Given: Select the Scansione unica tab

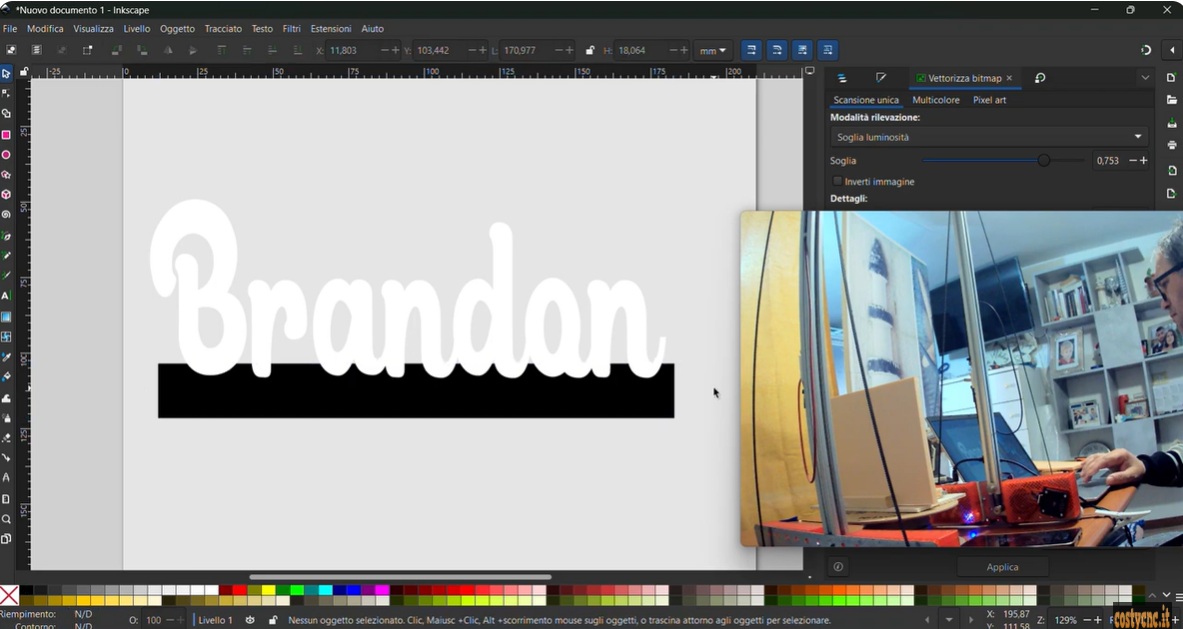Looking at the screenshot, I should coord(866,100).
